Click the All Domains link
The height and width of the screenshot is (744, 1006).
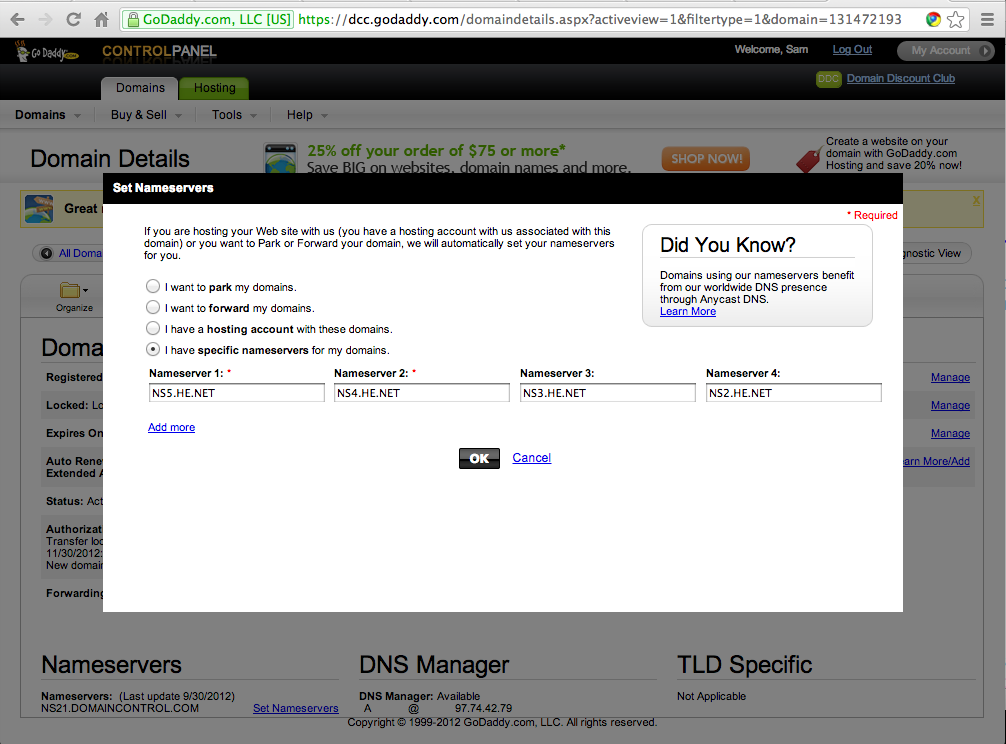[80, 253]
